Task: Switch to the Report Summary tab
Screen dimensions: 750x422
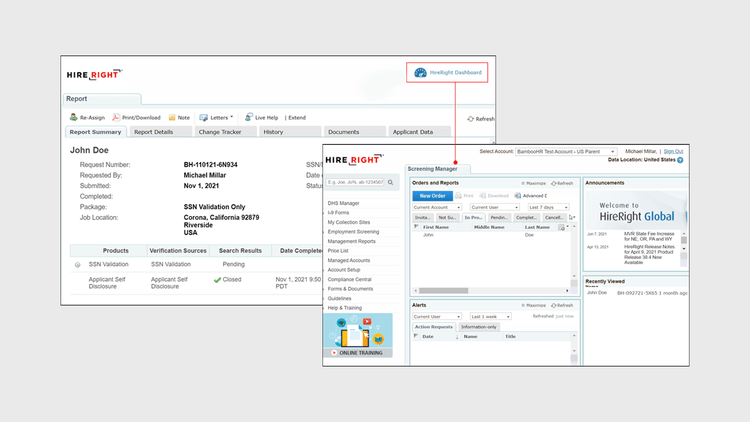Action: point(96,132)
